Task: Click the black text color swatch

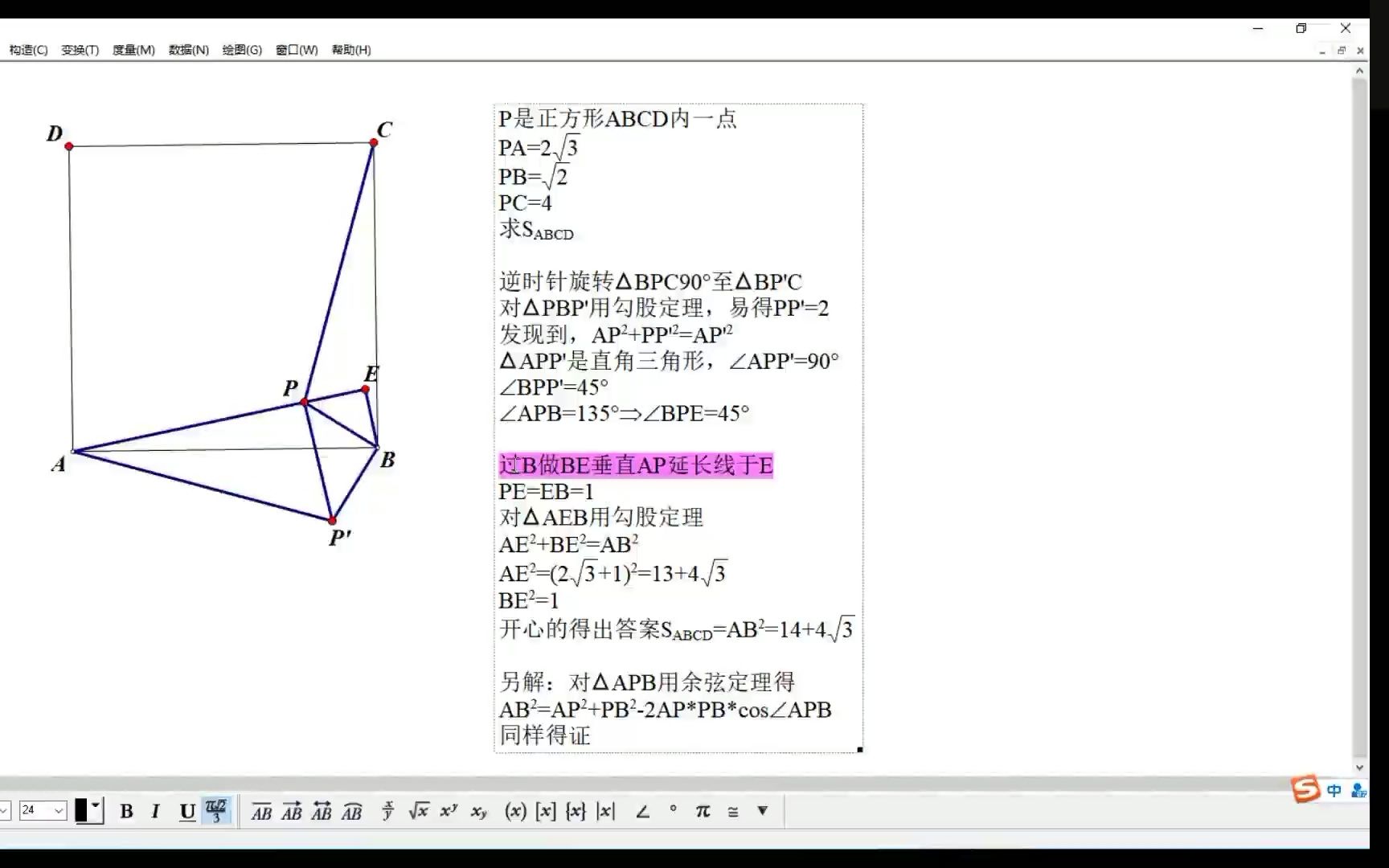Action: click(x=81, y=811)
